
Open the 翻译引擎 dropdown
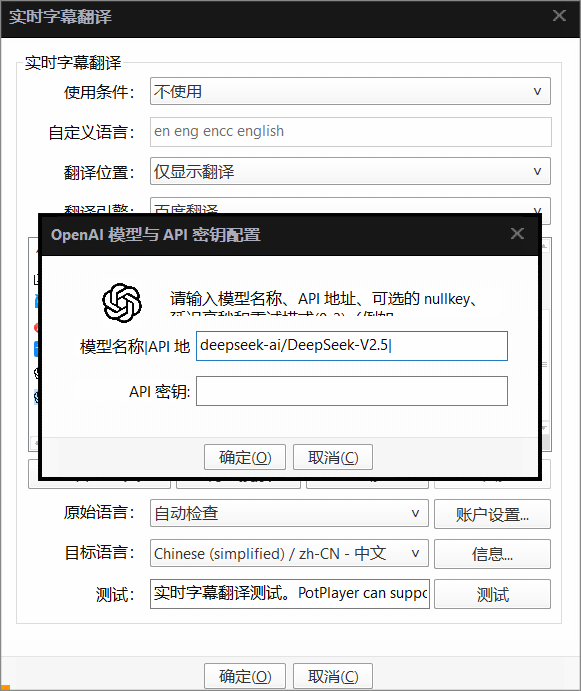click(x=350, y=205)
